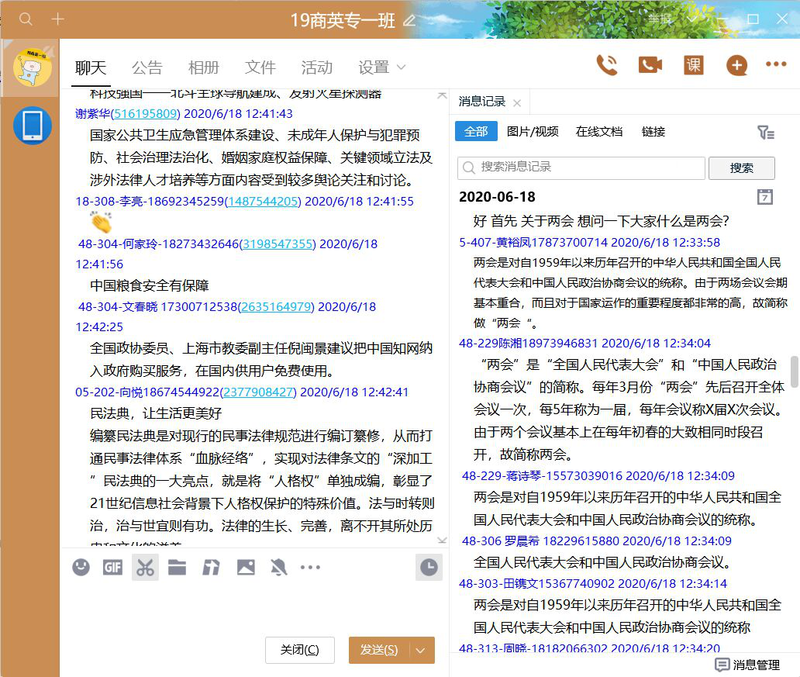
Task: Open QQ number link 516195809
Action: coord(145,113)
